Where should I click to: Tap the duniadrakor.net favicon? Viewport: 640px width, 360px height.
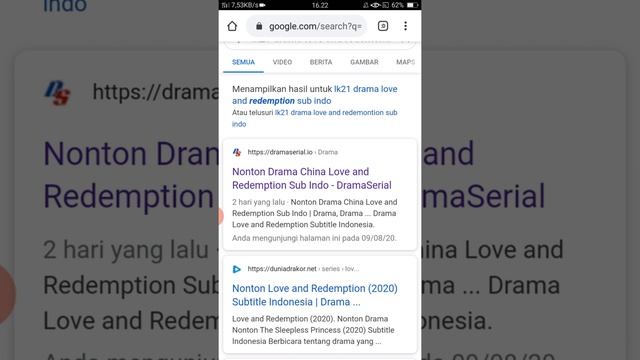237,269
